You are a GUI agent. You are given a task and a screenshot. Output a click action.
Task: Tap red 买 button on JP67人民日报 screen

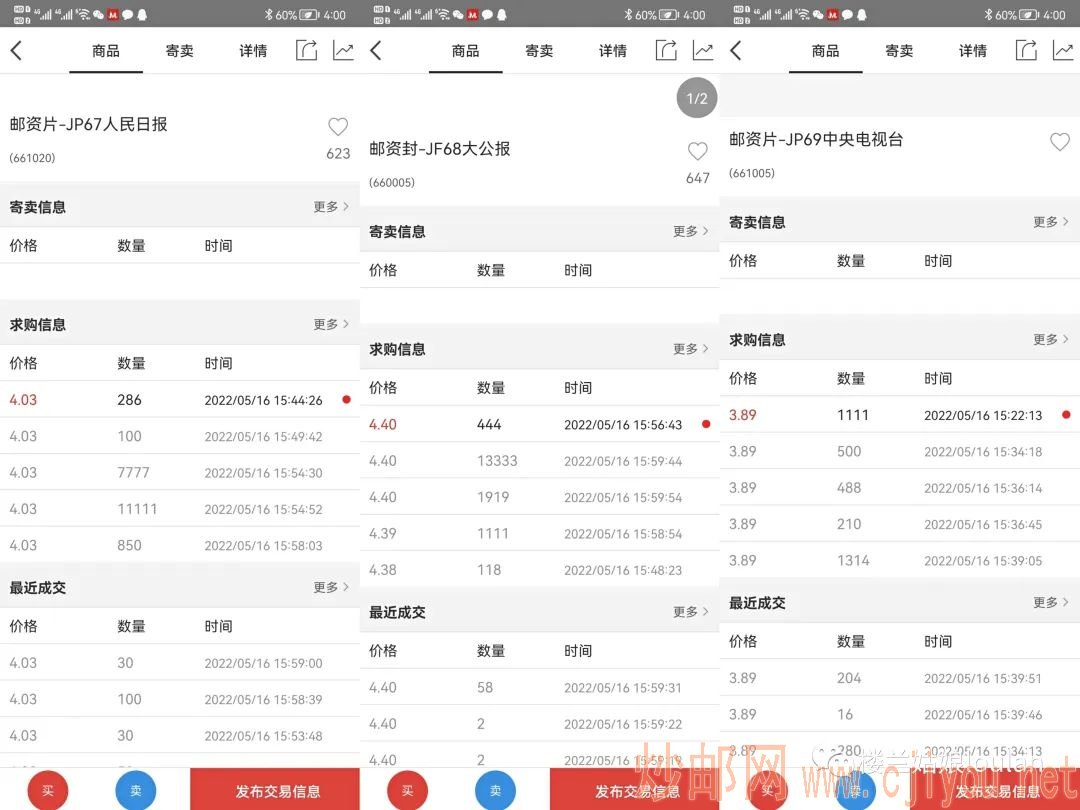48,790
